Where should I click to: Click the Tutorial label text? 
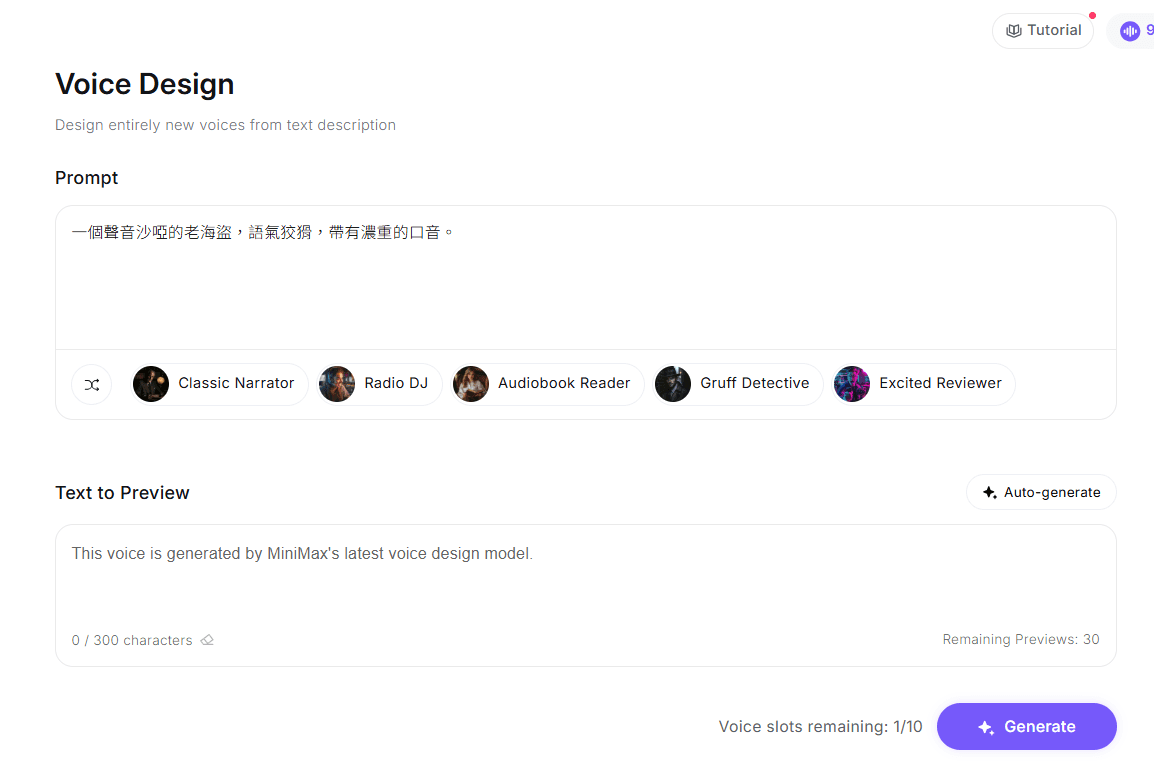click(1055, 30)
